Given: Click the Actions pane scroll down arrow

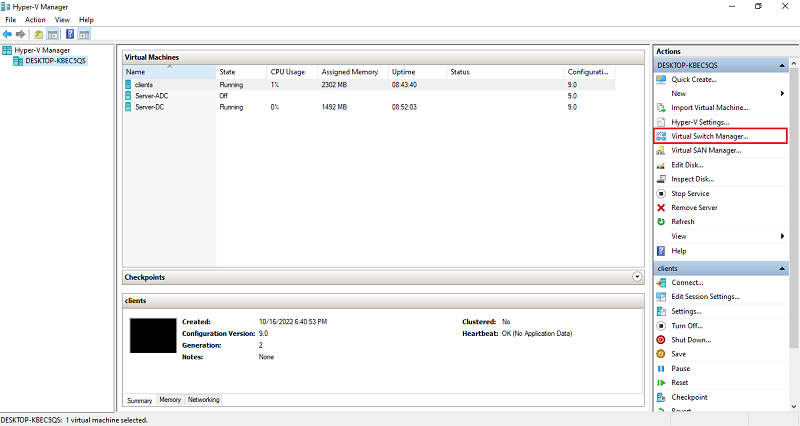Looking at the screenshot, I should tap(793, 406).
